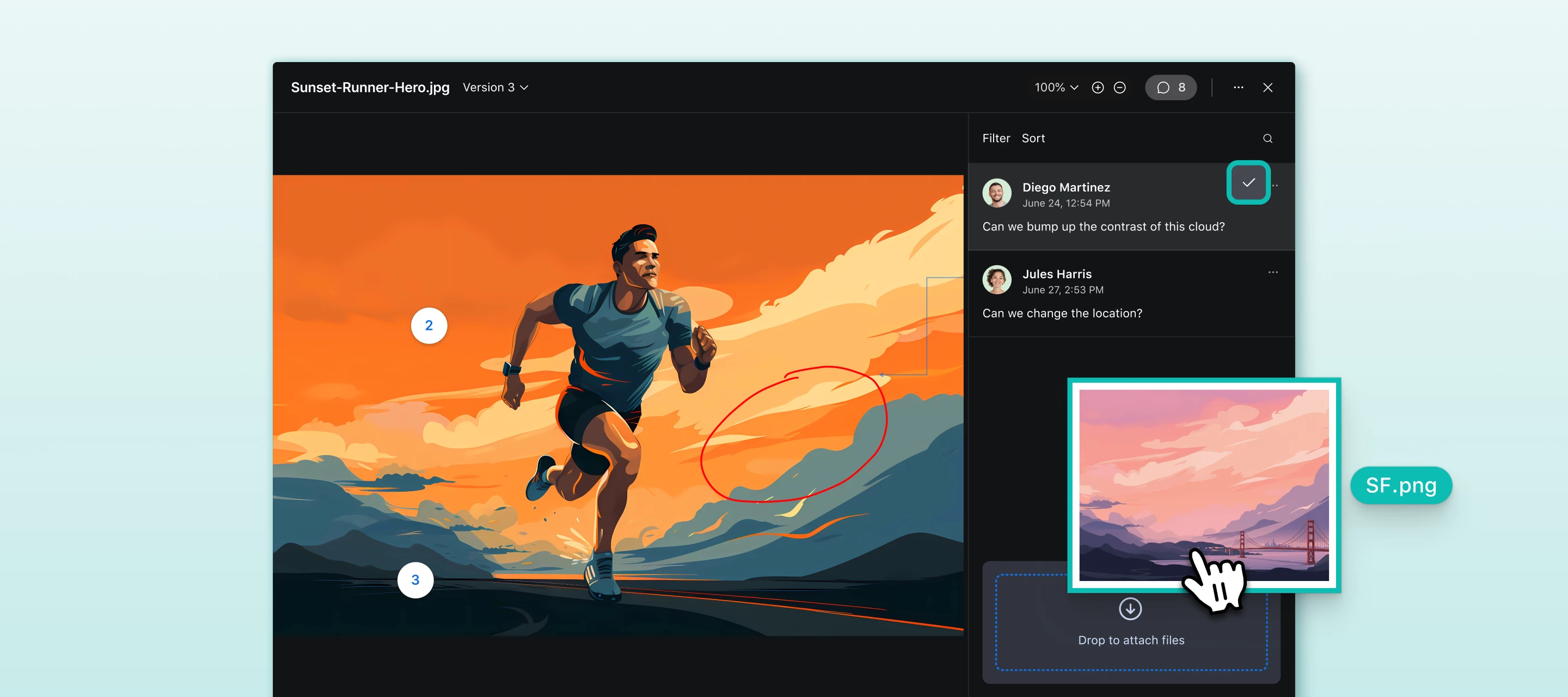
Task: Open the Sort comments menu
Action: [x=1033, y=138]
